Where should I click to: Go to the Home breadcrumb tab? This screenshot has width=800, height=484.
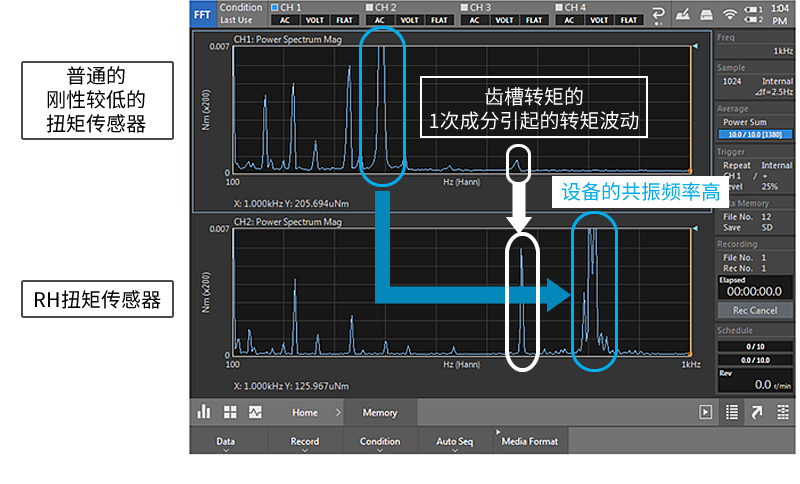pyautogui.click(x=305, y=412)
